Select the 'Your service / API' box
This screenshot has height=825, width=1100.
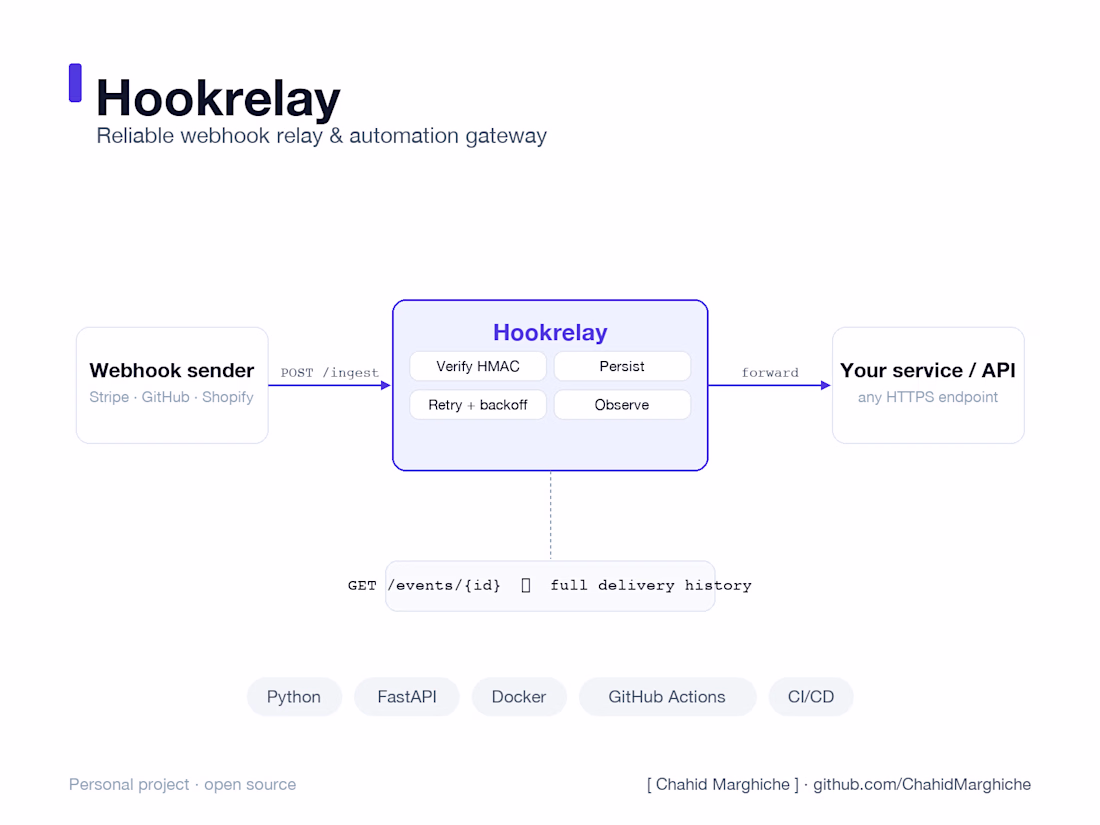928,385
